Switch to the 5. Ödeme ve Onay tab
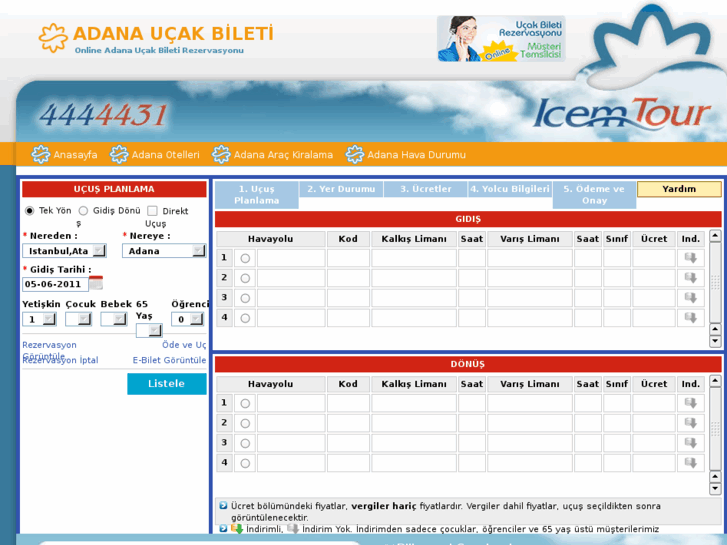Screen dimensions: 727x545 pyautogui.click(x=594, y=195)
